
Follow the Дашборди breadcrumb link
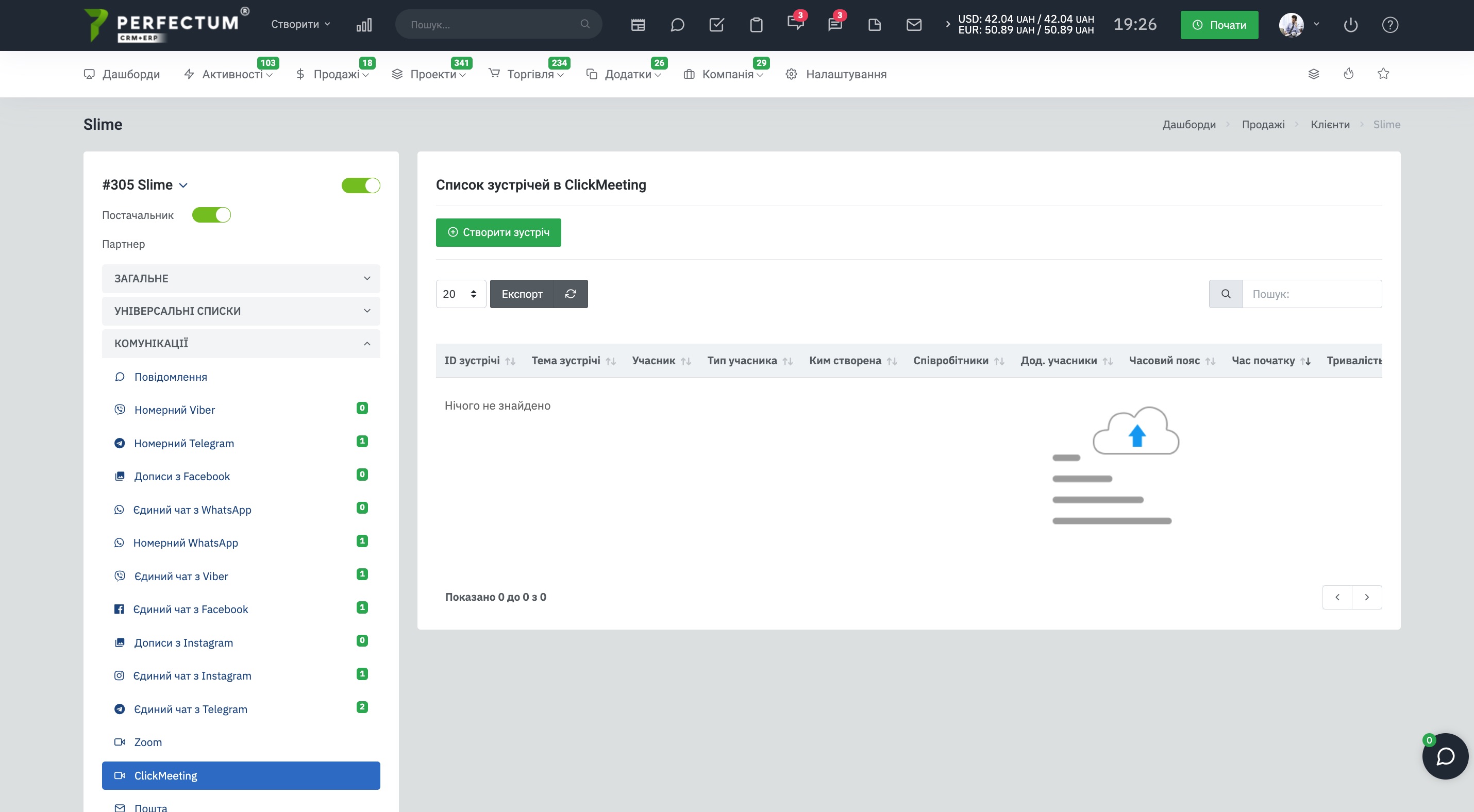1189,125
